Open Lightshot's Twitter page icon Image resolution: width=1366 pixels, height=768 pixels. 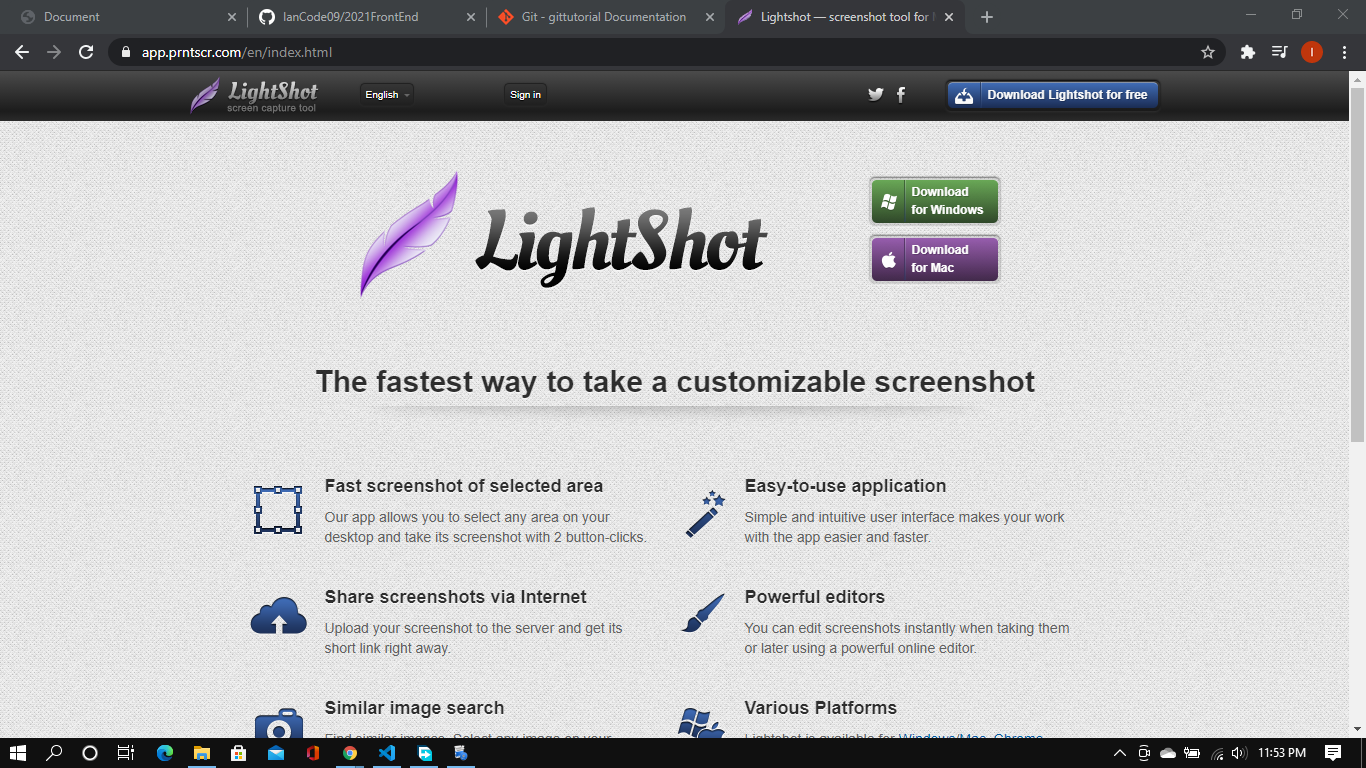click(876, 94)
